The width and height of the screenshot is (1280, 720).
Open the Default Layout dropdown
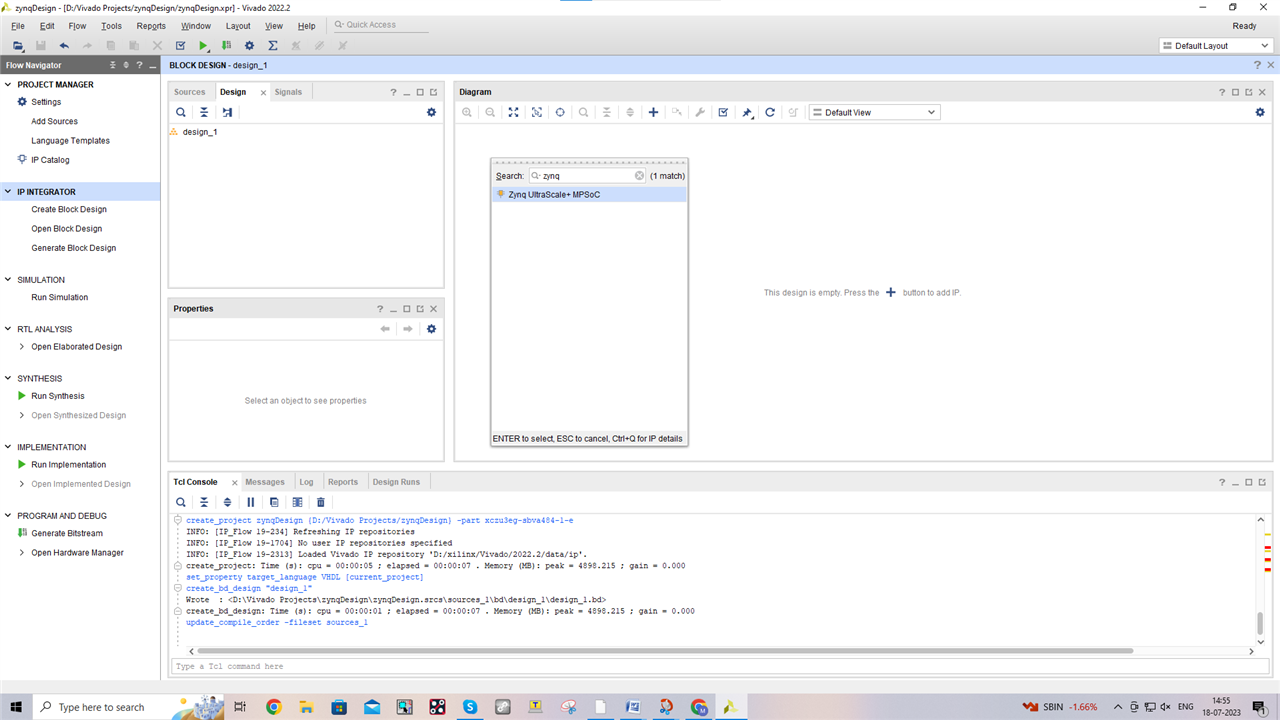(x=1216, y=46)
